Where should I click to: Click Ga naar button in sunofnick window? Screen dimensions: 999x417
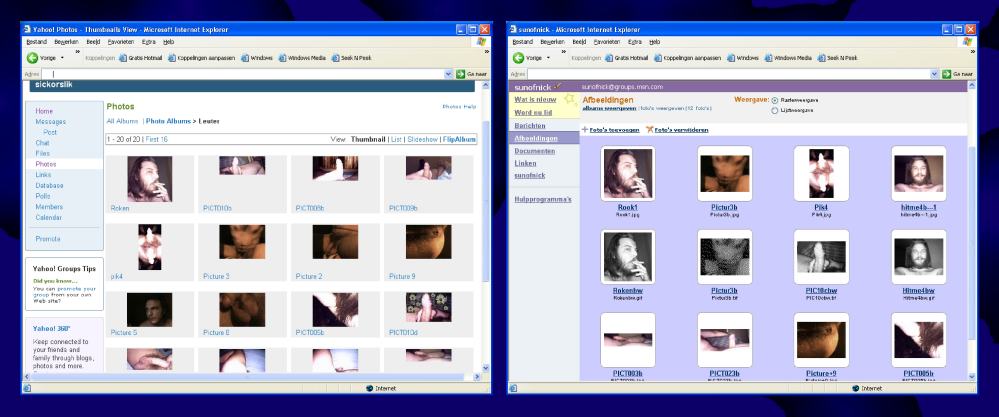(x=959, y=74)
